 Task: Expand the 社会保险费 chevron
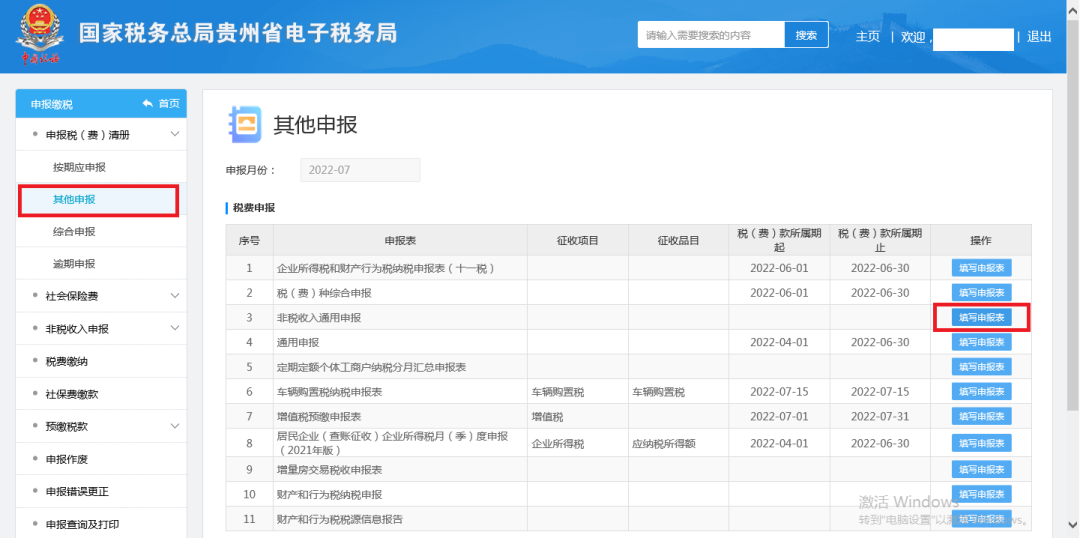pyautogui.click(x=174, y=296)
